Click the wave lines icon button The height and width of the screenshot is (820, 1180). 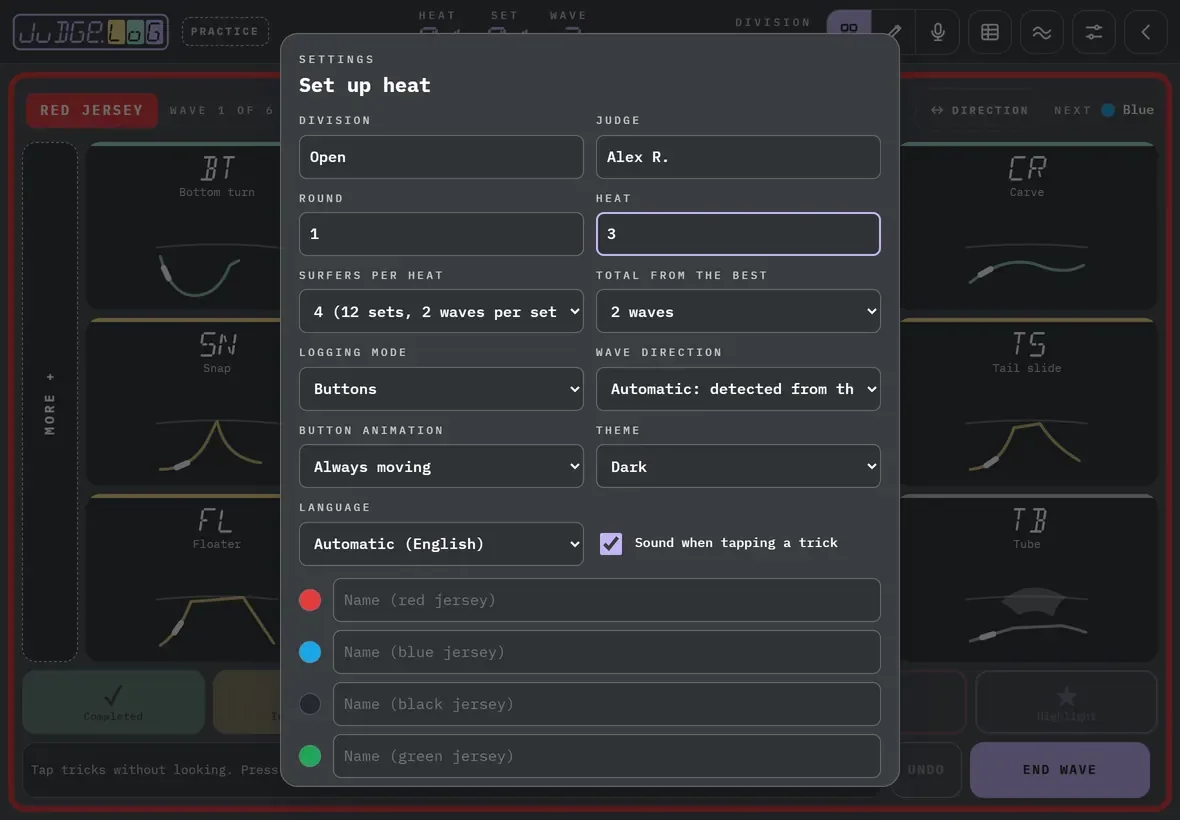pyautogui.click(x=1042, y=32)
